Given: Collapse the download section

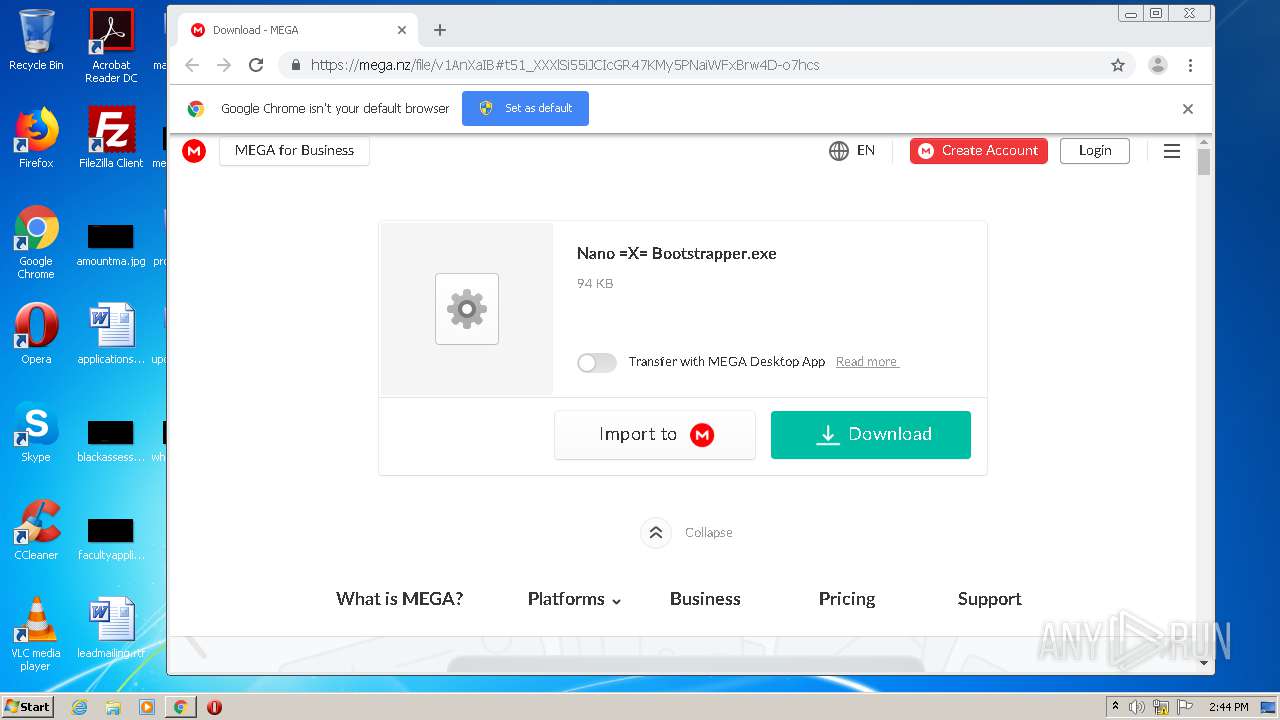Looking at the screenshot, I should (x=656, y=533).
